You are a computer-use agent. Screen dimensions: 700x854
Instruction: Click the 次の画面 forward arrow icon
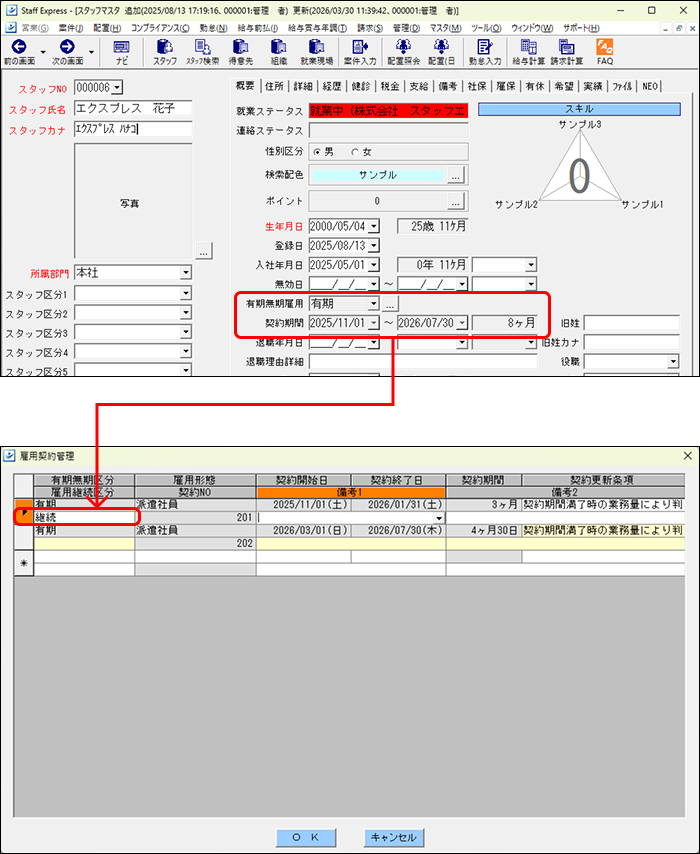[x=67, y=46]
